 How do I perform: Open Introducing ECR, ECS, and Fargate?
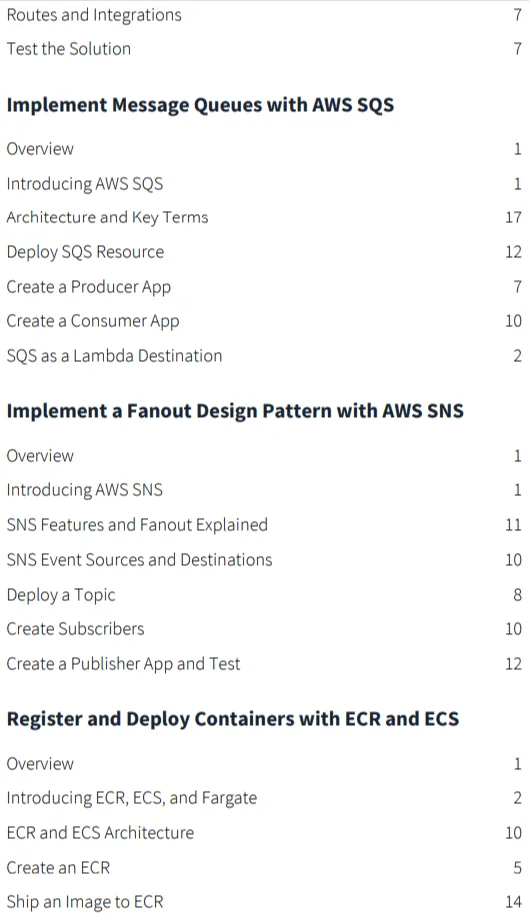pyautogui.click(x=132, y=798)
